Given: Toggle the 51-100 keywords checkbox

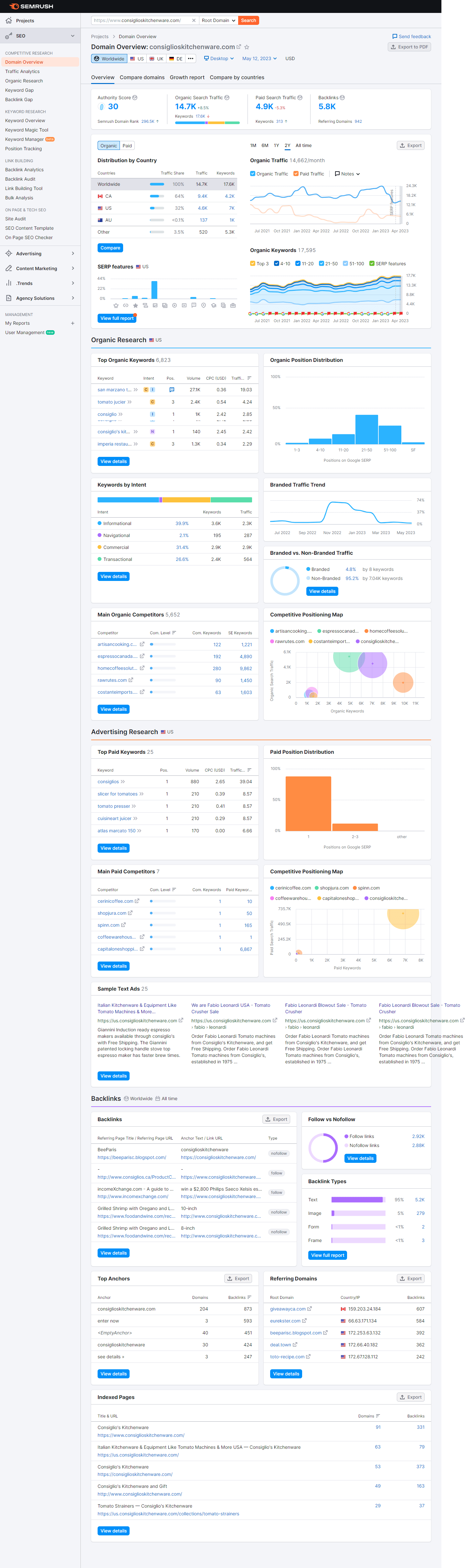Looking at the screenshot, I should click(345, 264).
